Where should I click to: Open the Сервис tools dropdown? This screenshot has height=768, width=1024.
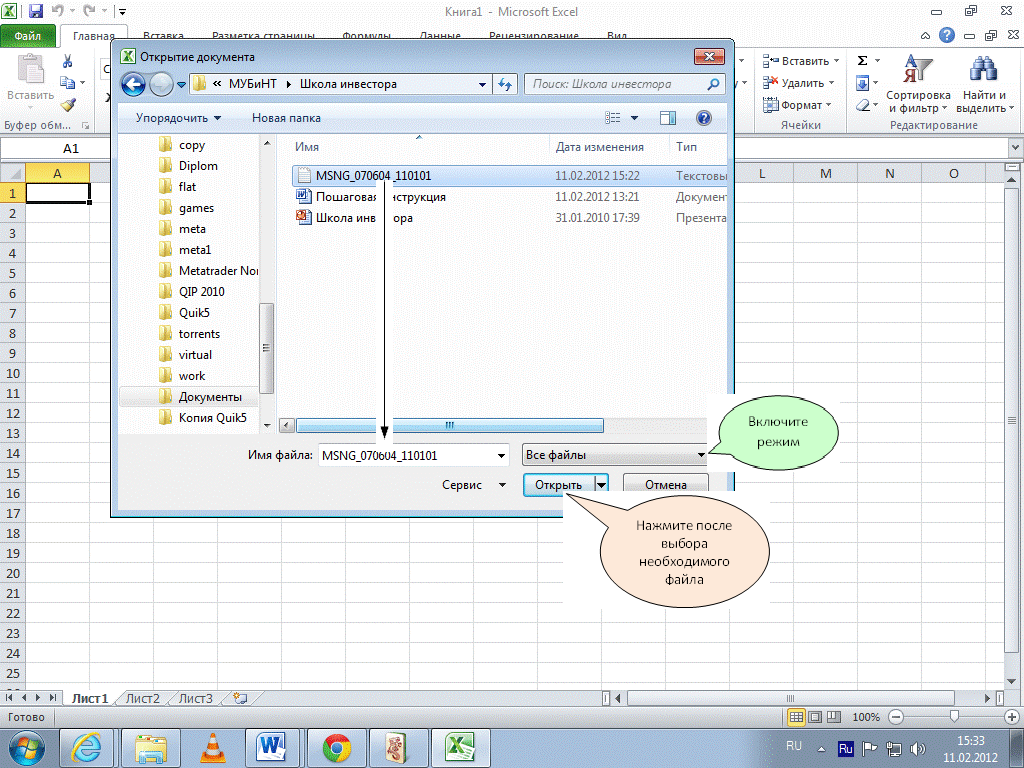(x=474, y=485)
